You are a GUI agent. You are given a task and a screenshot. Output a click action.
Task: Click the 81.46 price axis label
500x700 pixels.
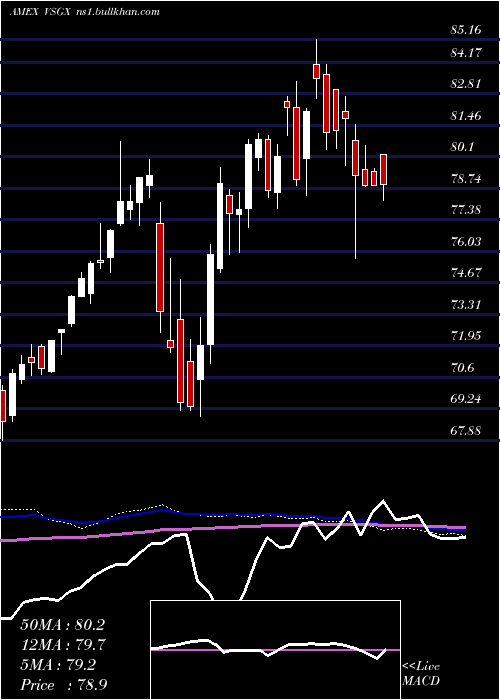tap(466, 116)
